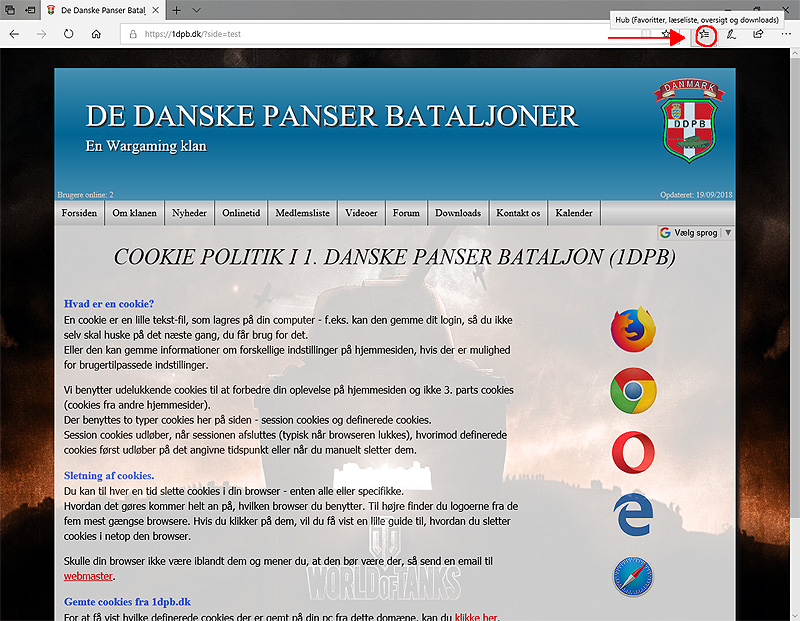Expand the tab preview chevron
Image resolution: width=800 pixels, height=621 pixels.
[x=198, y=10]
